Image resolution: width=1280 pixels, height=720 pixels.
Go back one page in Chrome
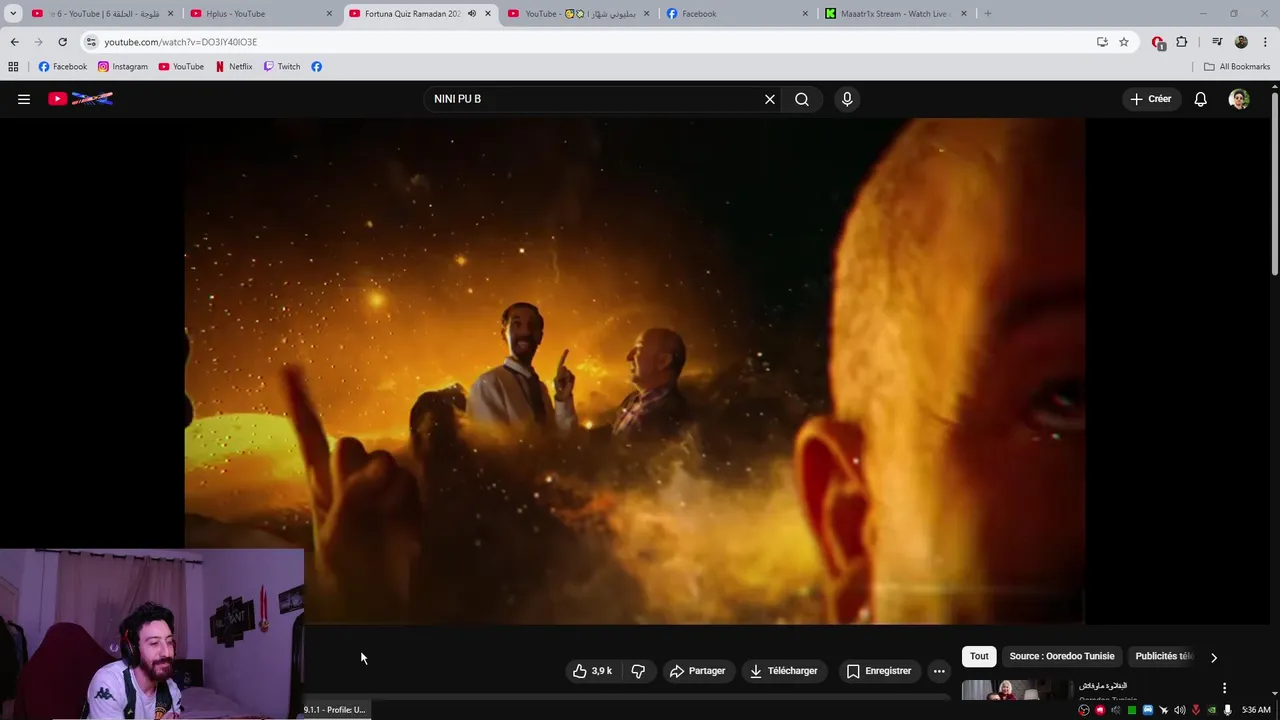click(14, 42)
